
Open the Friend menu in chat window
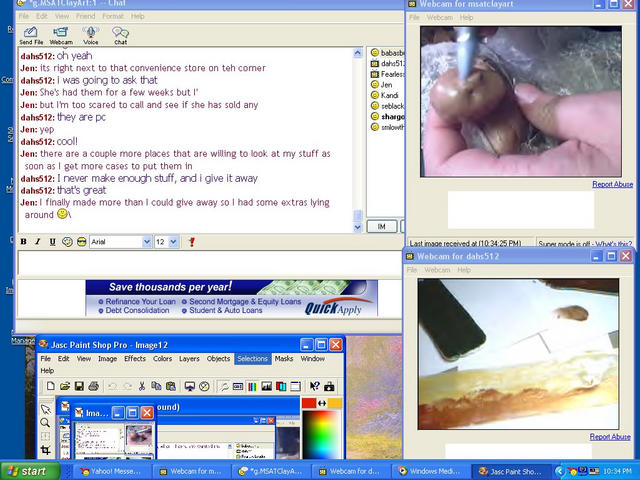click(85, 16)
